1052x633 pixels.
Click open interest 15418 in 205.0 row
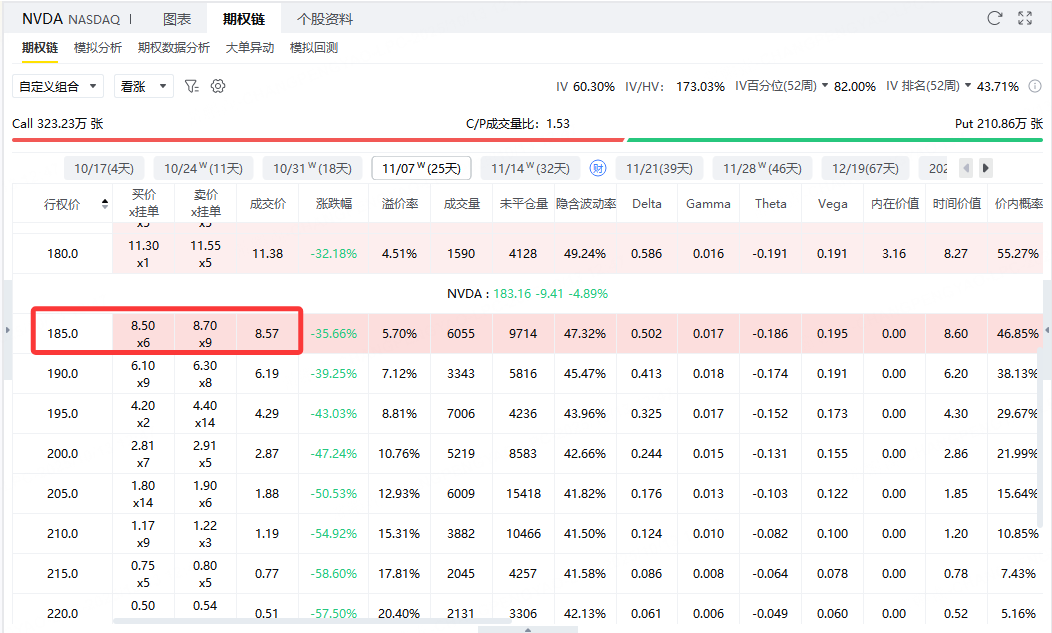point(523,493)
